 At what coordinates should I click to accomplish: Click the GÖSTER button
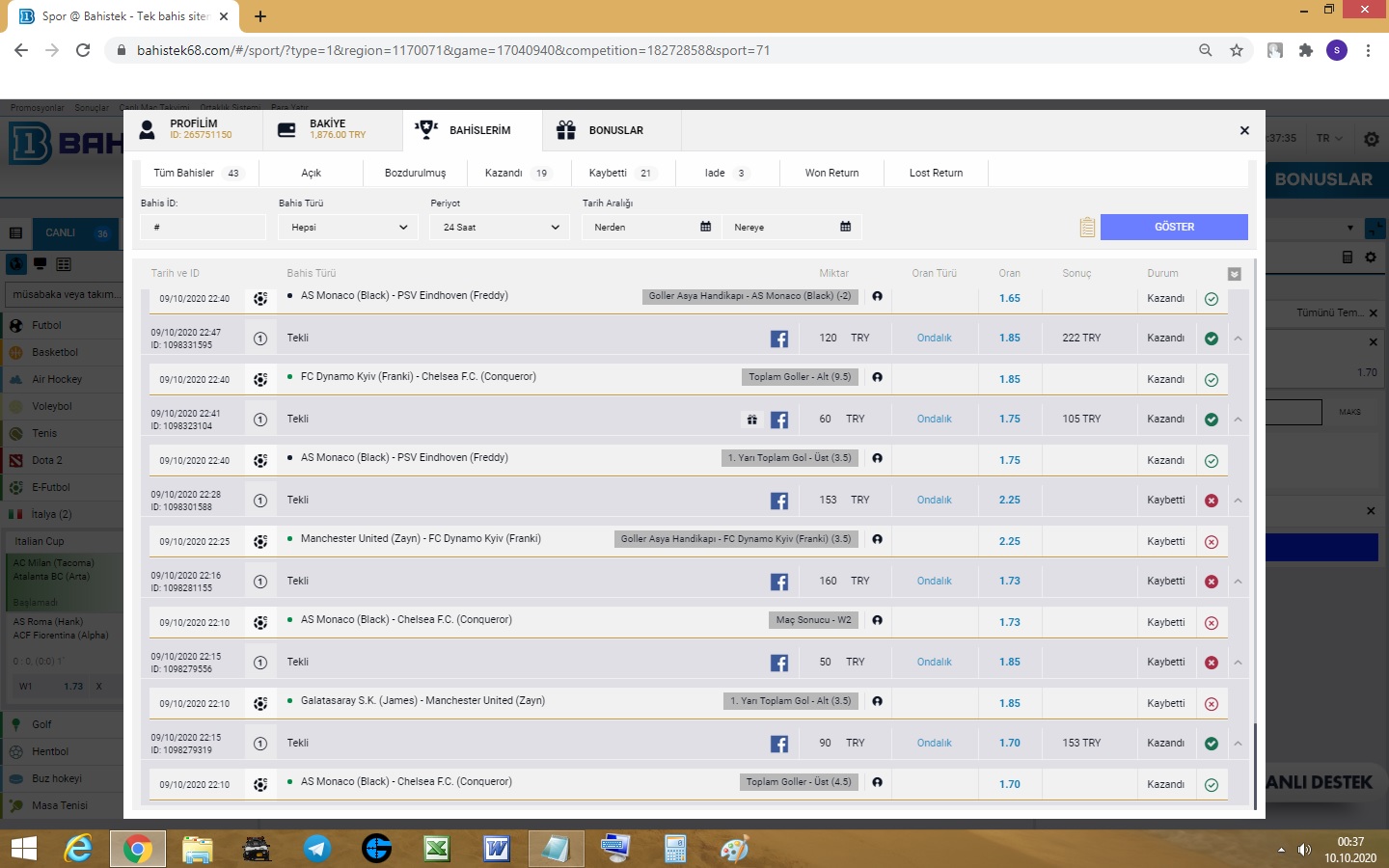1174,227
